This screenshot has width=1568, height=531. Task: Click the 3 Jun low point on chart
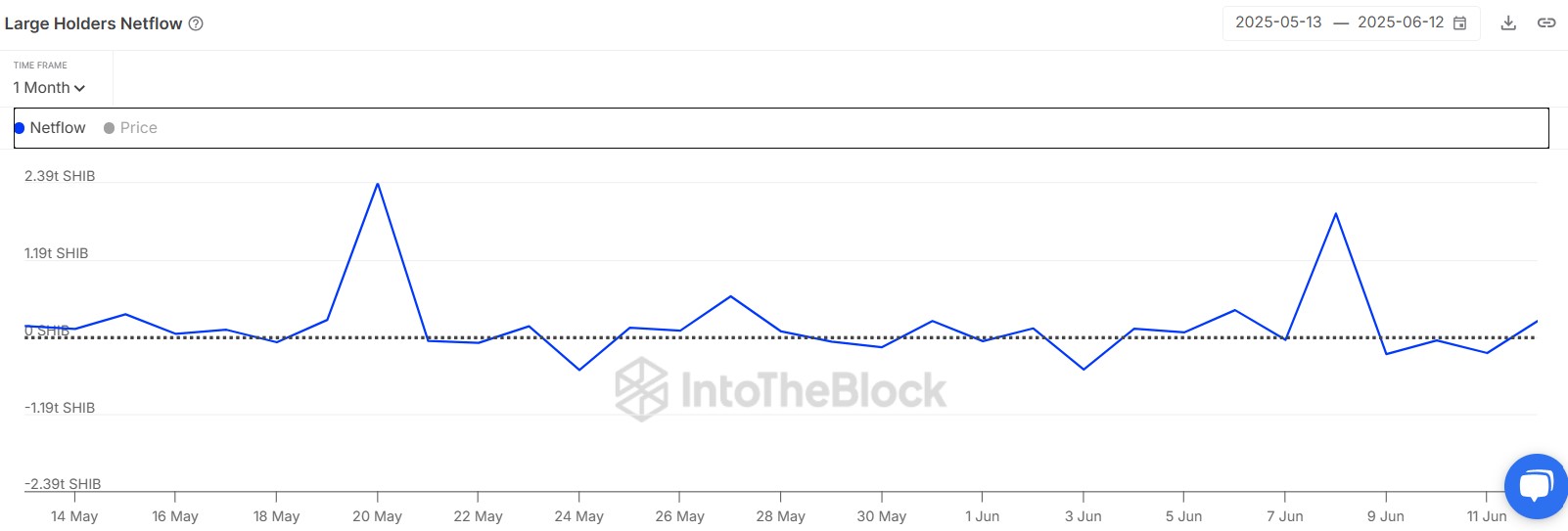click(x=1084, y=369)
